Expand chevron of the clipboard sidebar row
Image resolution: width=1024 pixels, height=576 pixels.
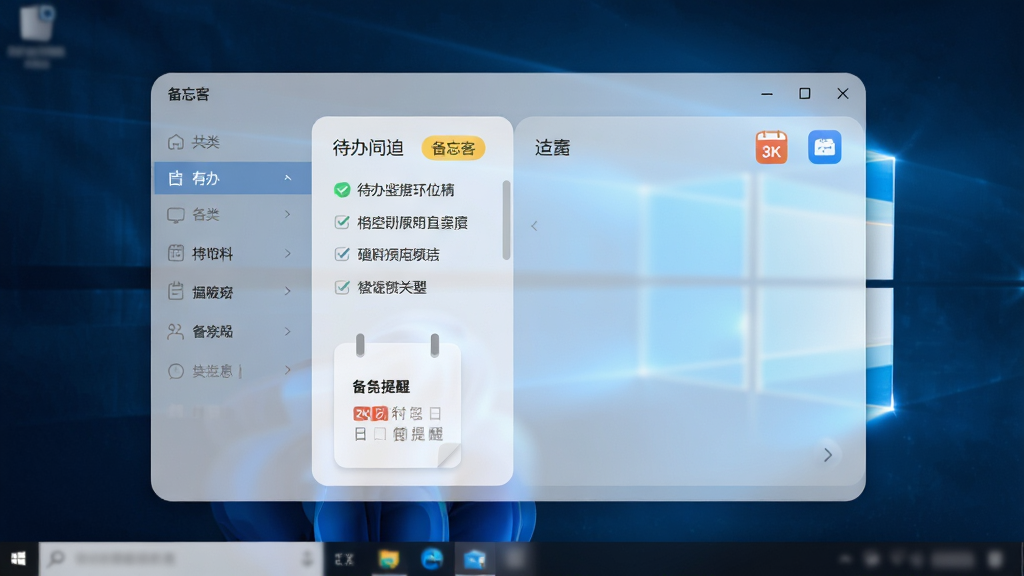pyautogui.click(x=287, y=292)
